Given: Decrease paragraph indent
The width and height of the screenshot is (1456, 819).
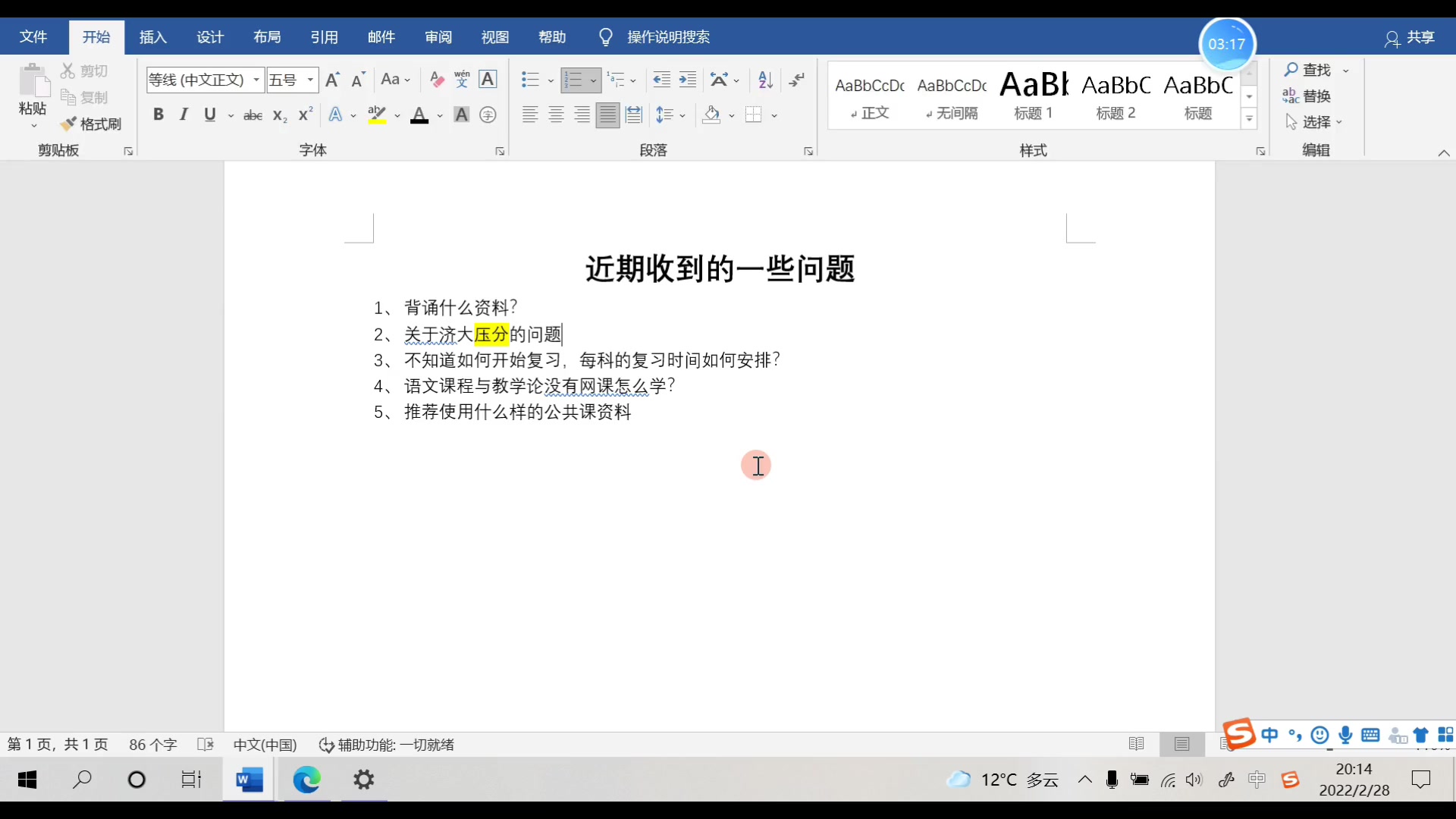Looking at the screenshot, I should (661, 80).
